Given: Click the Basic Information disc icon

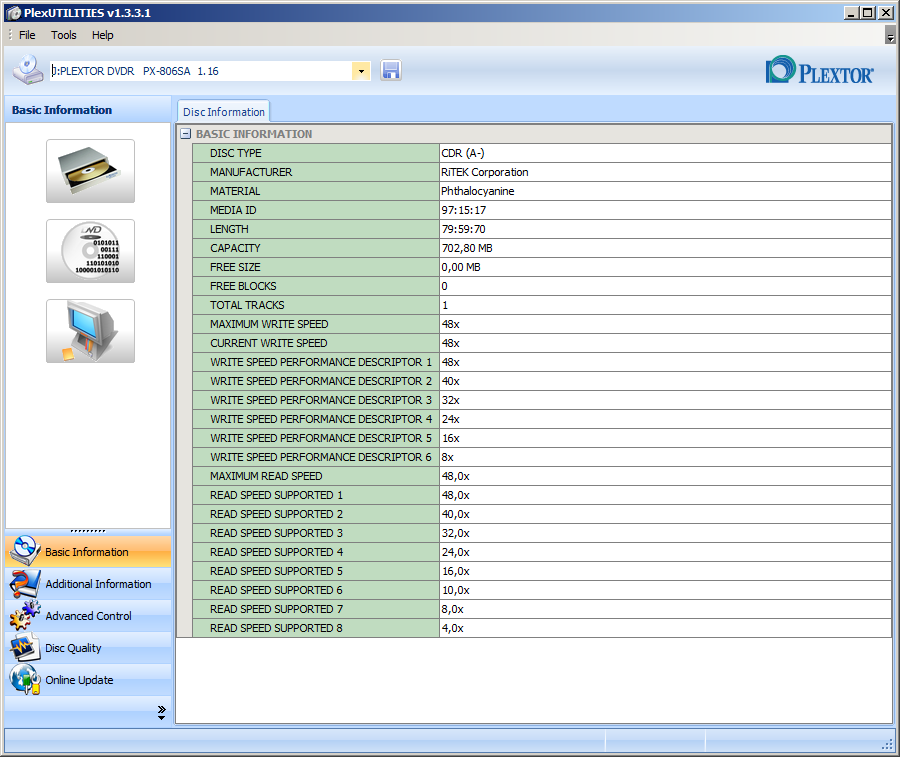Looking at the screenshot, I should pyautogui.click(x=25, y=551).
